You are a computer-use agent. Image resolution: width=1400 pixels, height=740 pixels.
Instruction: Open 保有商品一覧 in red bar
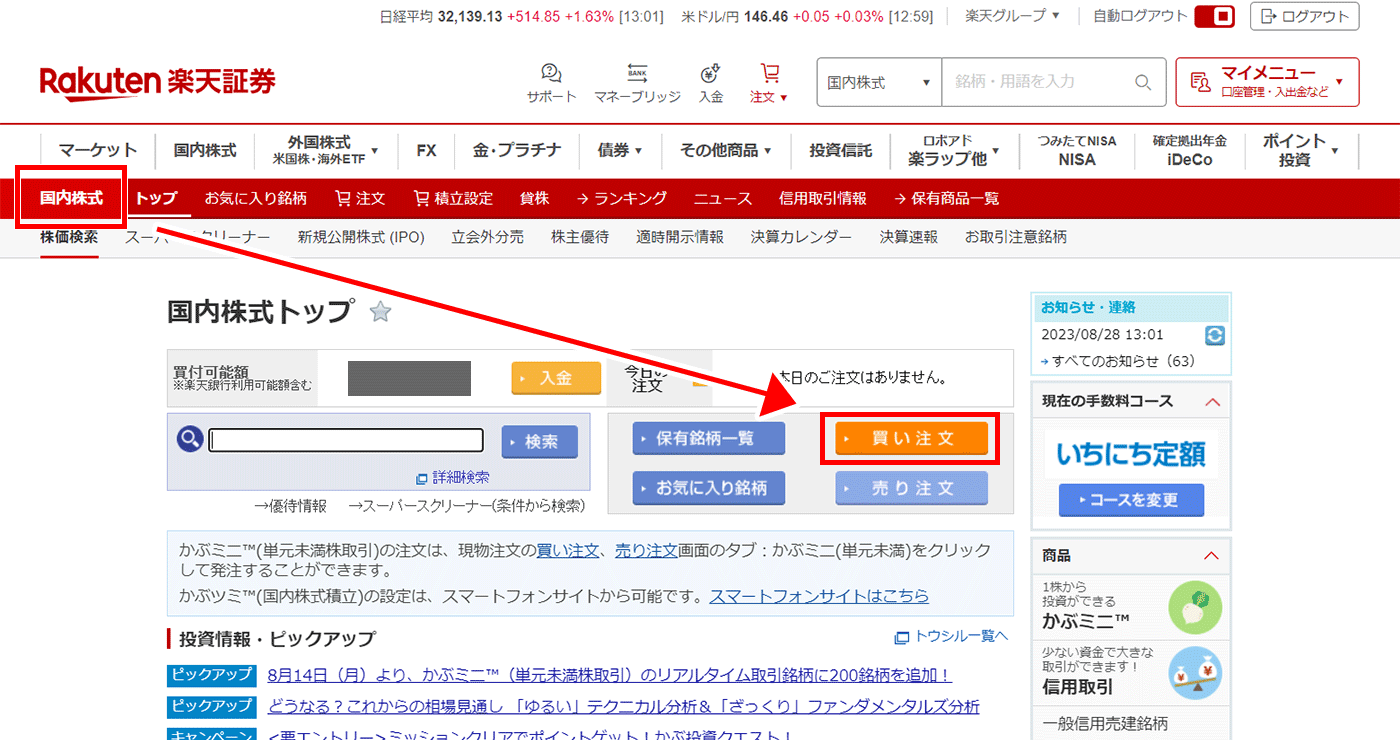pos(947,198)
